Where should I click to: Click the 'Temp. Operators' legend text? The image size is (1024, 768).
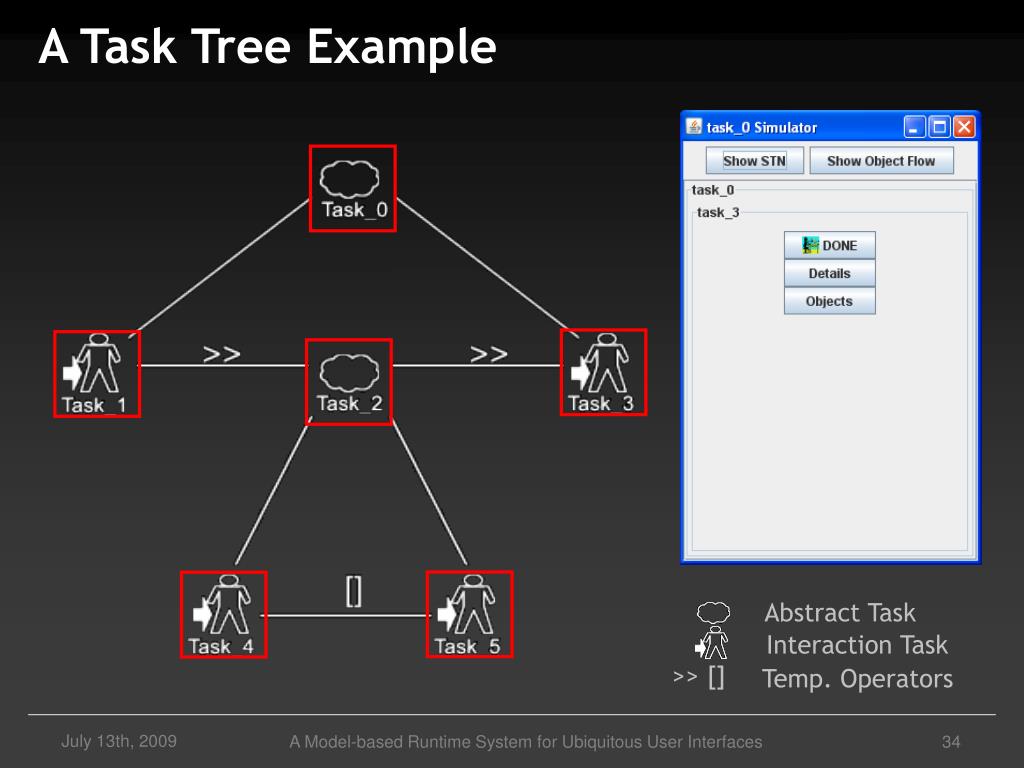(857, 679)
